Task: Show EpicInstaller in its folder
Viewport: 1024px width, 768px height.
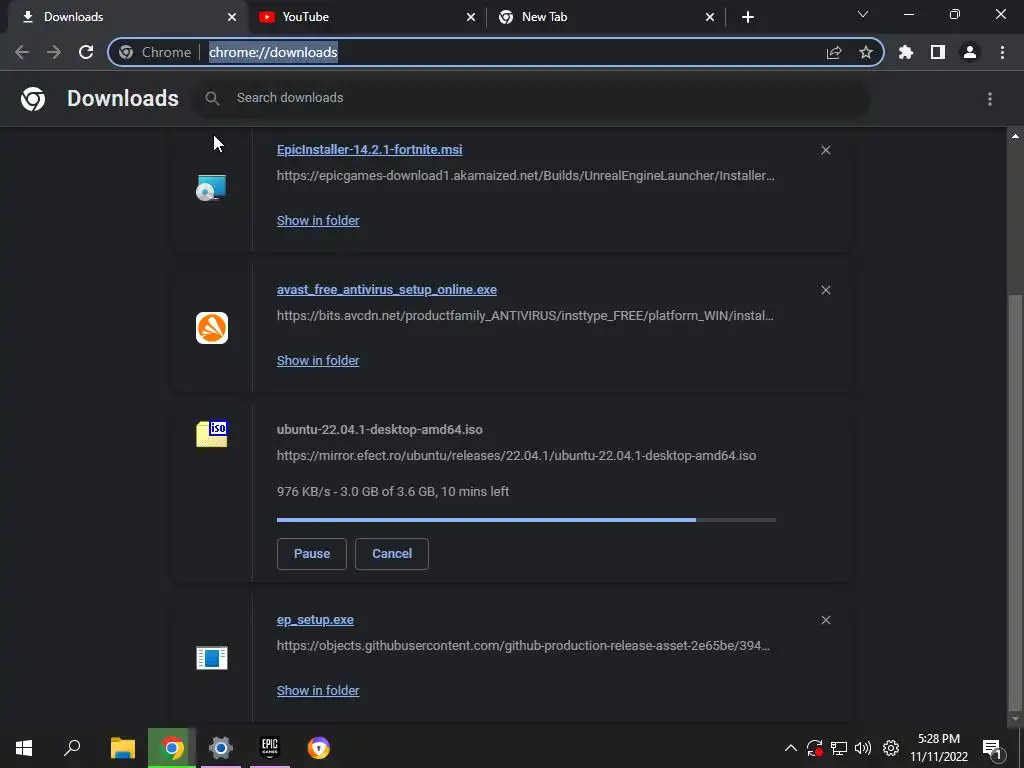Action: pyautogui.click(x=318, y=221)
